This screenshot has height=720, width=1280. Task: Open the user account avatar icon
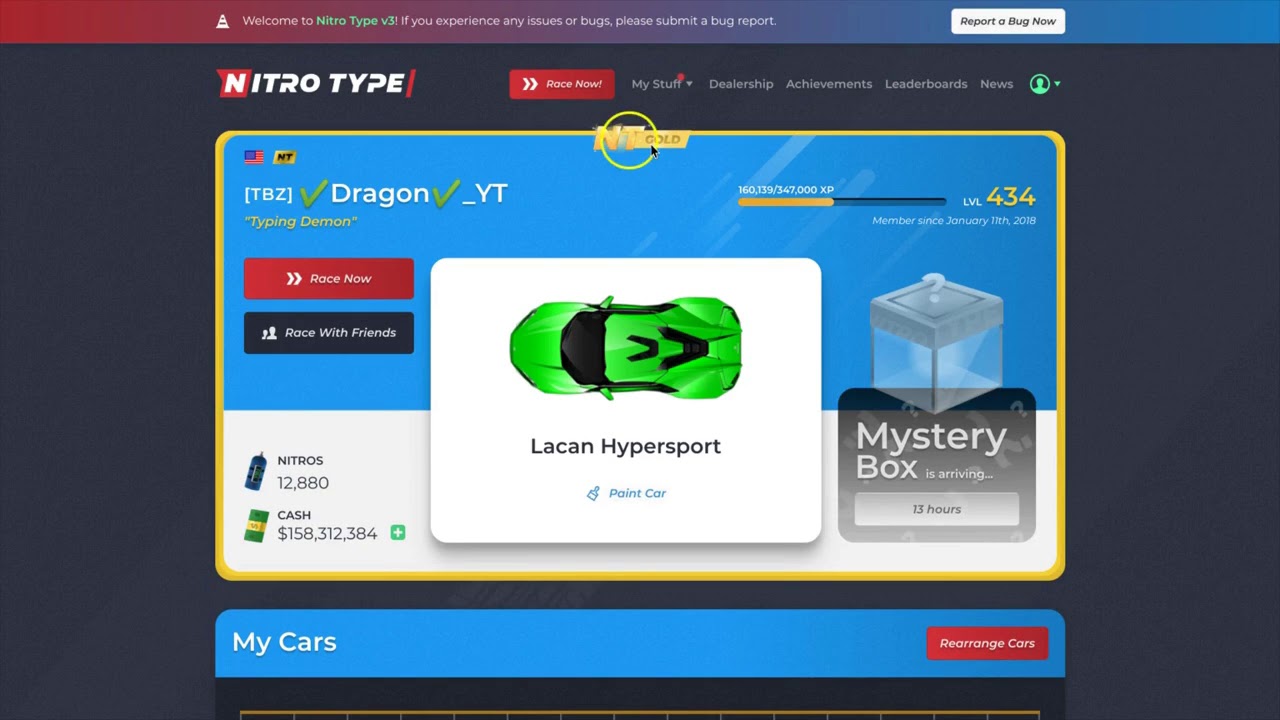pos(1040,84)
